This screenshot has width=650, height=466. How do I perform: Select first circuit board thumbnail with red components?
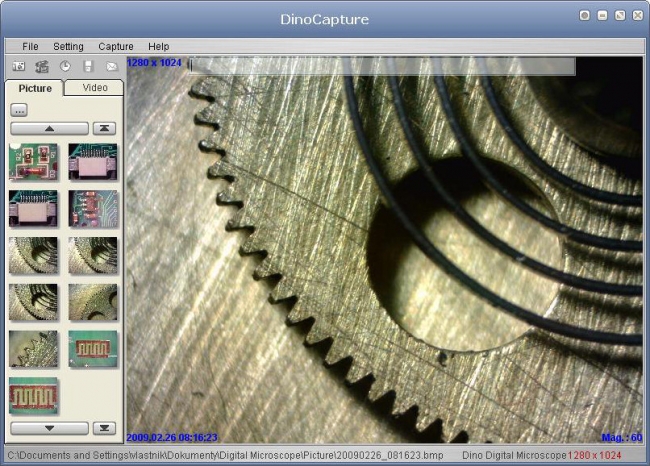pos(33,162)
